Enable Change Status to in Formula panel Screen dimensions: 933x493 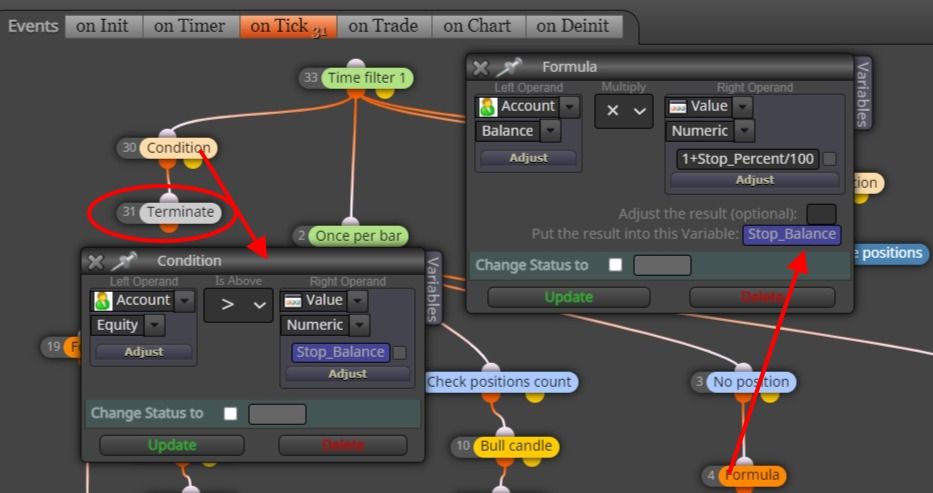tap(615, 265)
